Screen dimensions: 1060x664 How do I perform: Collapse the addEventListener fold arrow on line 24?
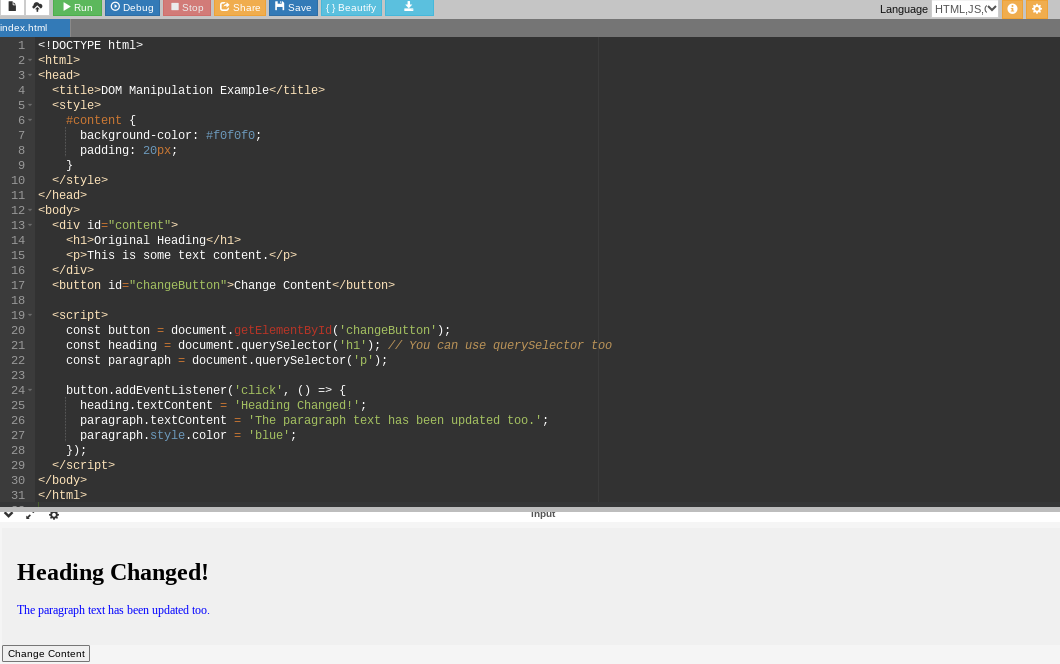30,390
